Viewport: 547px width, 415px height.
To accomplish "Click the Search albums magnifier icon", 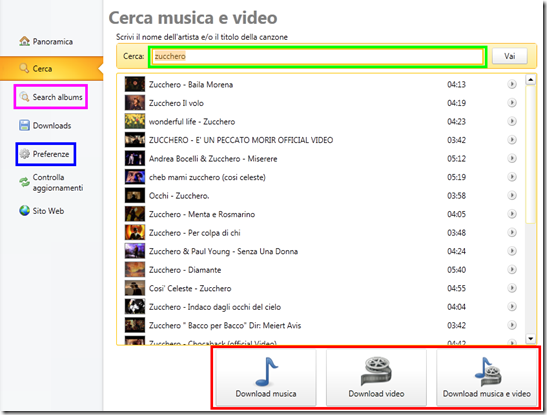I will pos(24,97).
